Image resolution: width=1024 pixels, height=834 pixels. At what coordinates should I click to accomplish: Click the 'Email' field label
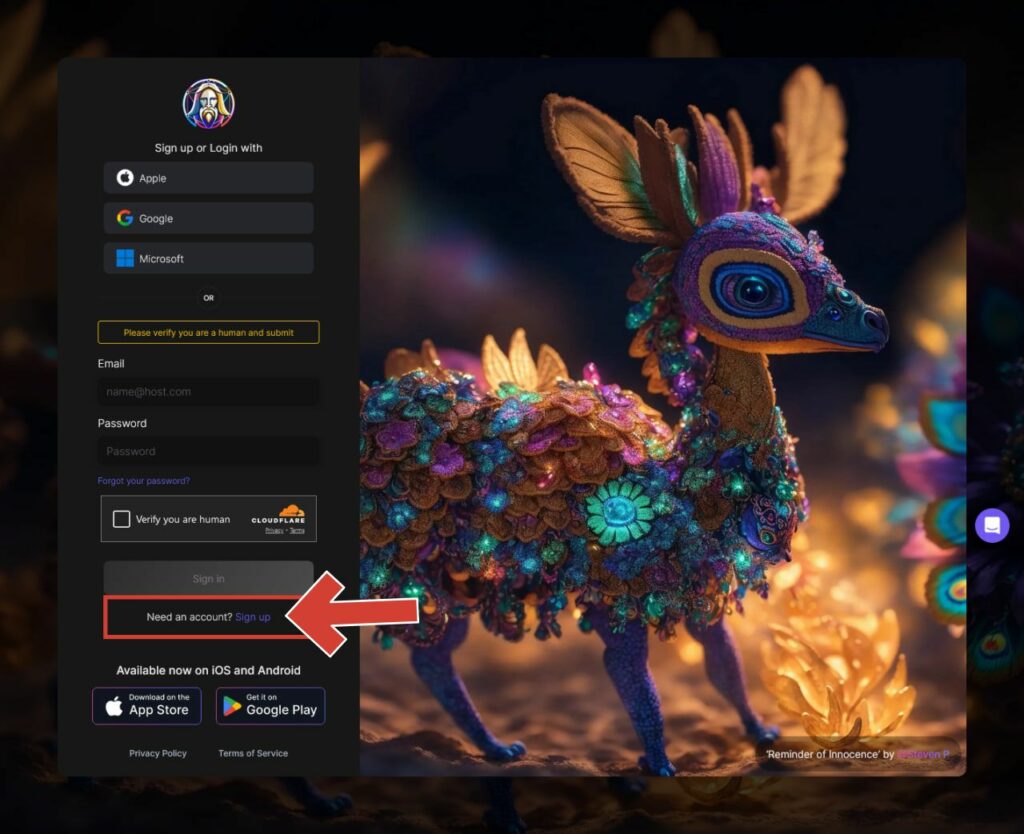pos(111,364)
